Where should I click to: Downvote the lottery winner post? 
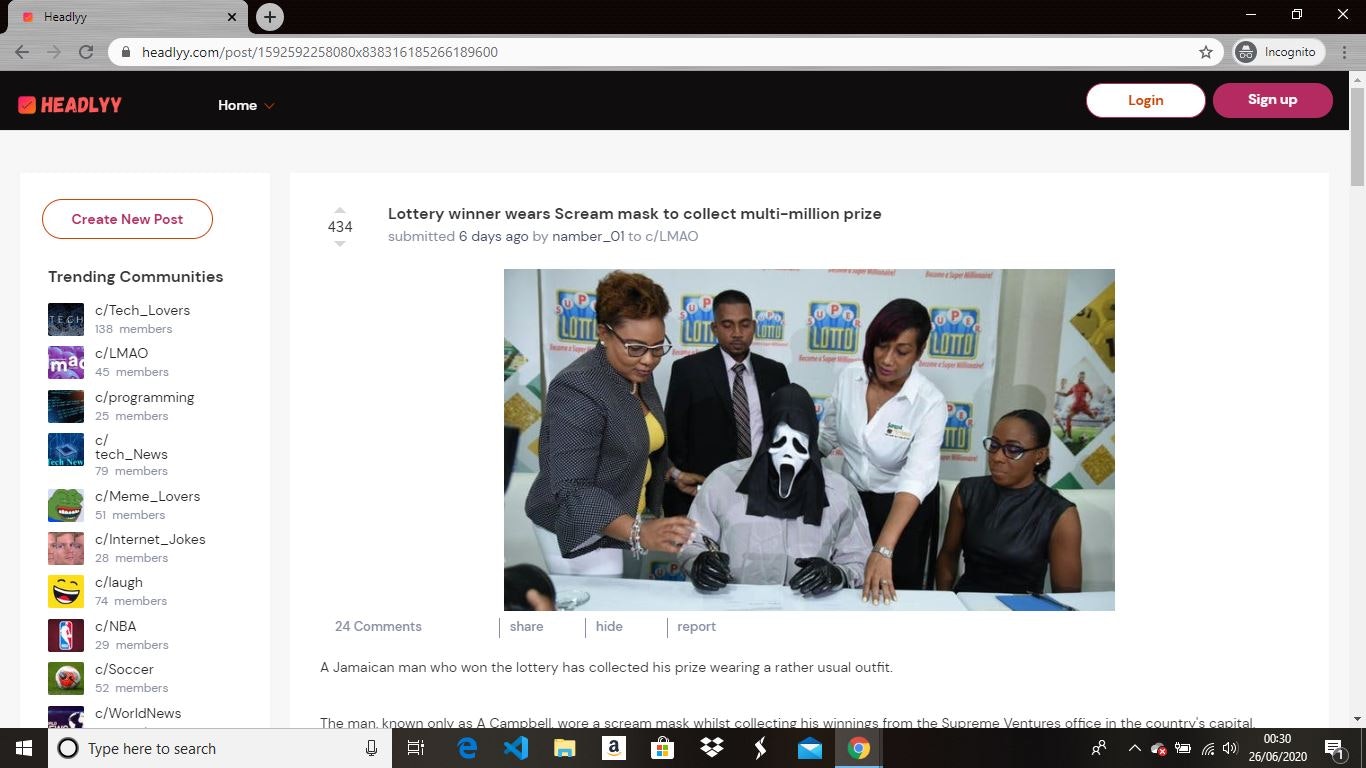(x=339, y=244)
